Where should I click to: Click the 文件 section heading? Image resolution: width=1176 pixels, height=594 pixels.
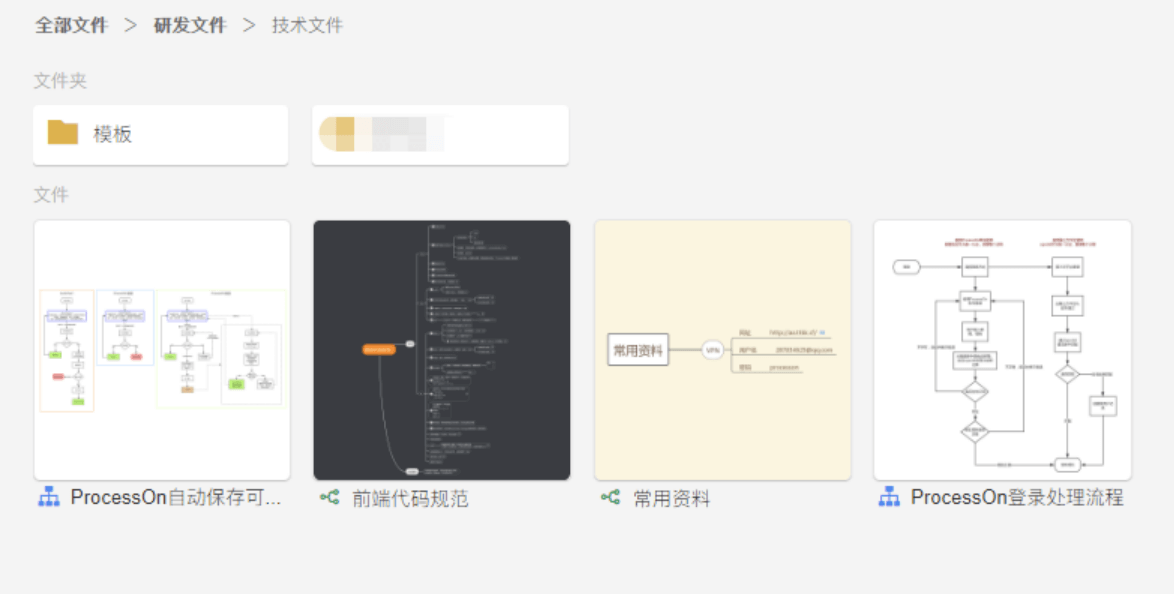tap(51, 194)
